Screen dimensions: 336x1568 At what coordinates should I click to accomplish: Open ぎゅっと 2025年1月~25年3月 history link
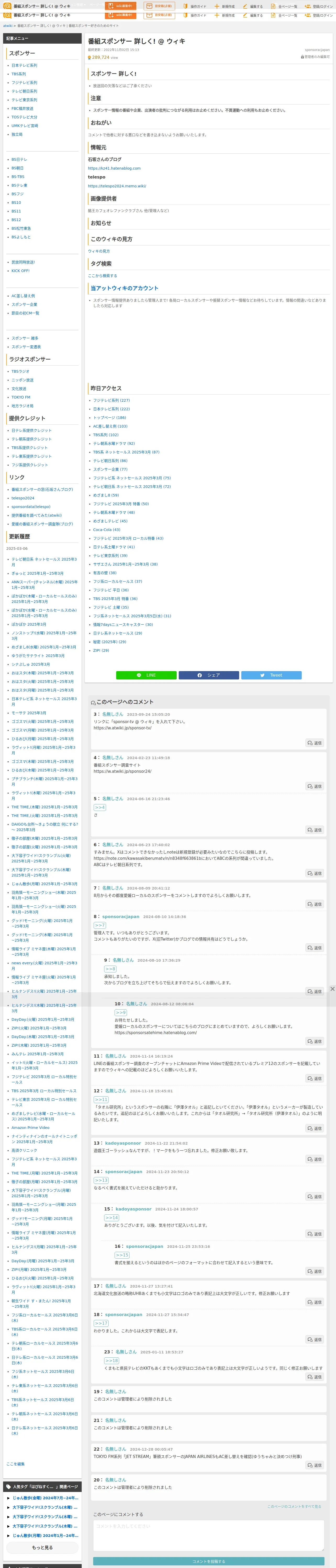pyautogui.click(x=37, y=573)
